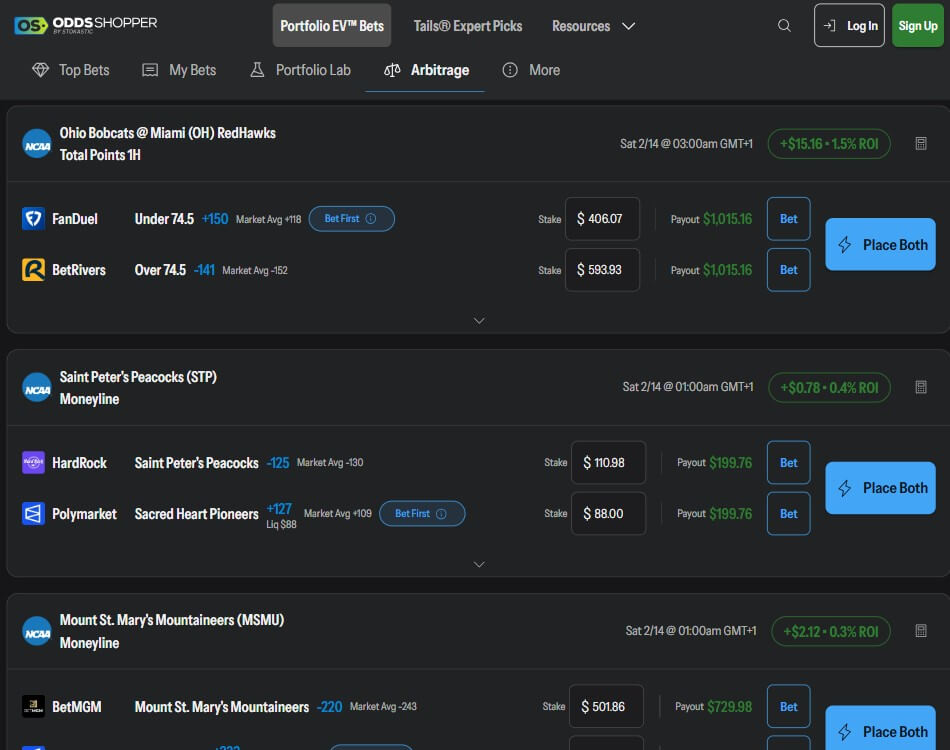The width and height of the screenshot is (950, 750).
Task: Expand the Saint Peter's Peacocks card
Action: pyautogui.click(x=479, y=564)
